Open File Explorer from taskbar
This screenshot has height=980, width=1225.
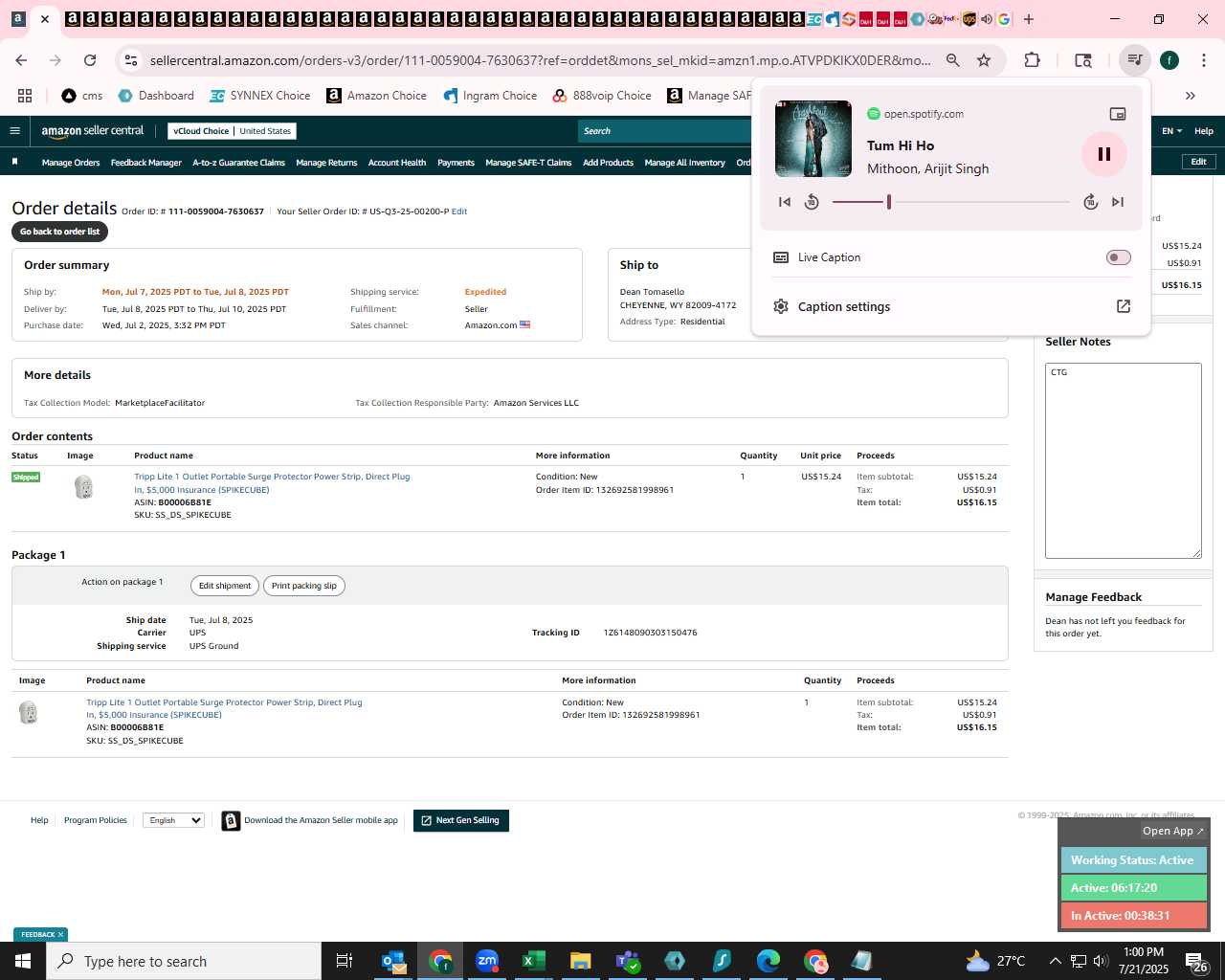(581, 961)
